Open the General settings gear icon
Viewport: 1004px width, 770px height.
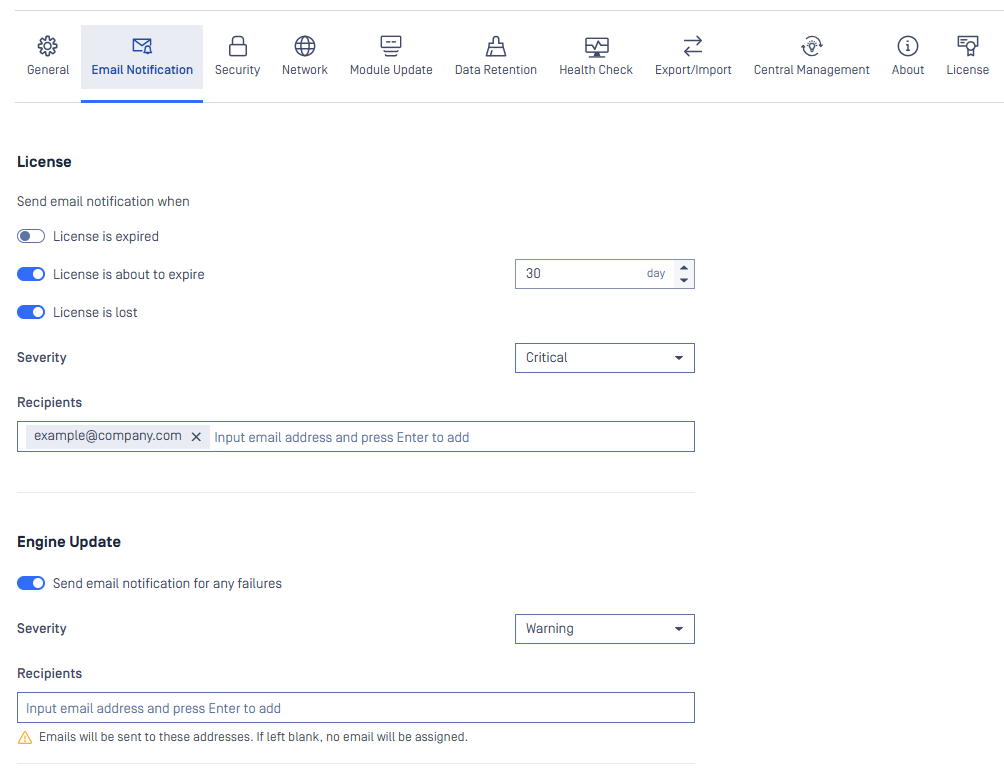(47, 46)
